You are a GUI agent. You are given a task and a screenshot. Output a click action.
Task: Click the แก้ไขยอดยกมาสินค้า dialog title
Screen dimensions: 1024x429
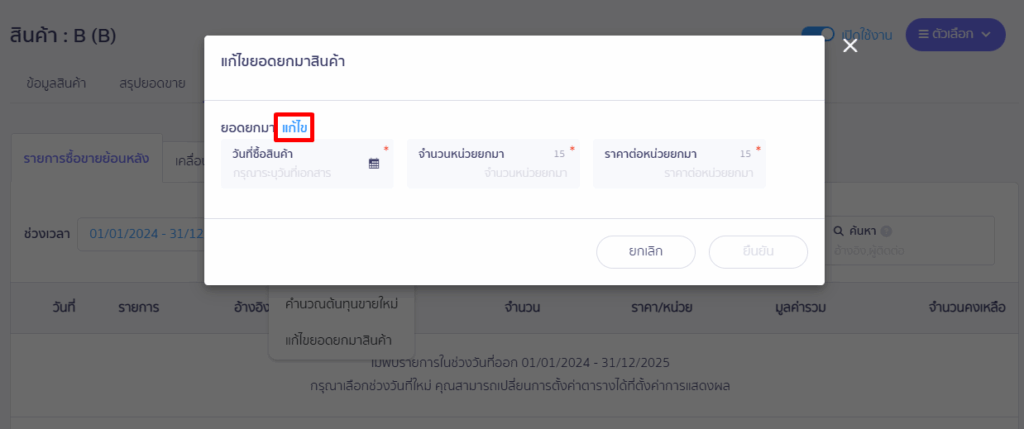[x=283, y=63]
